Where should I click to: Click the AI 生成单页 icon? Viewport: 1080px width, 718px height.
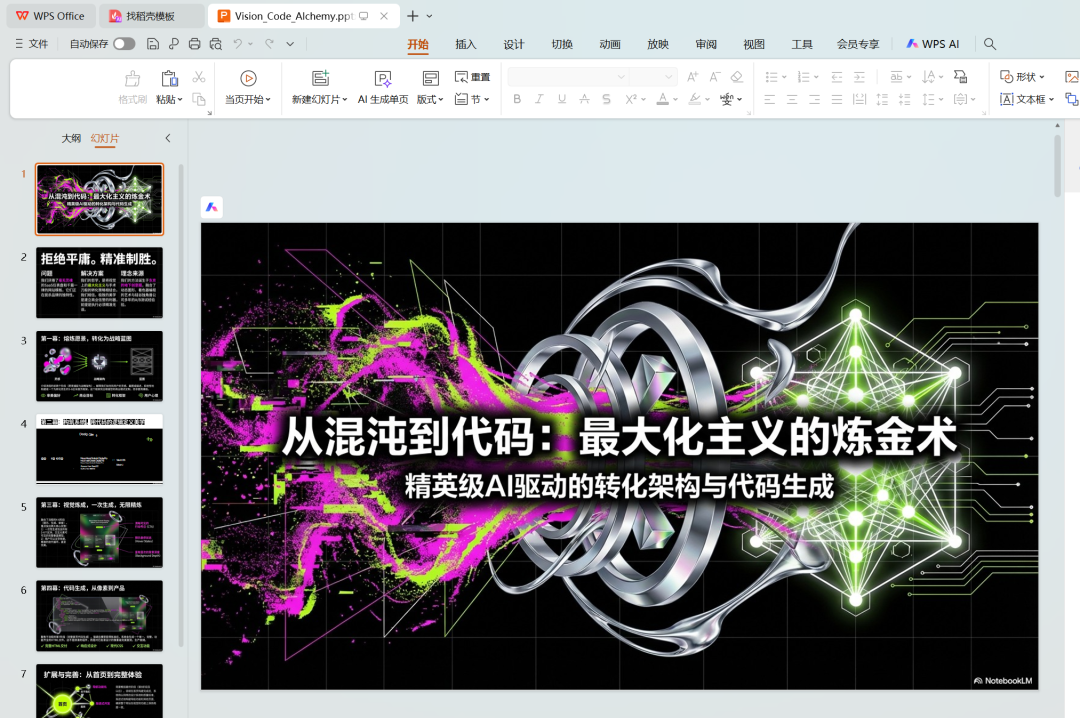(383, 79)
